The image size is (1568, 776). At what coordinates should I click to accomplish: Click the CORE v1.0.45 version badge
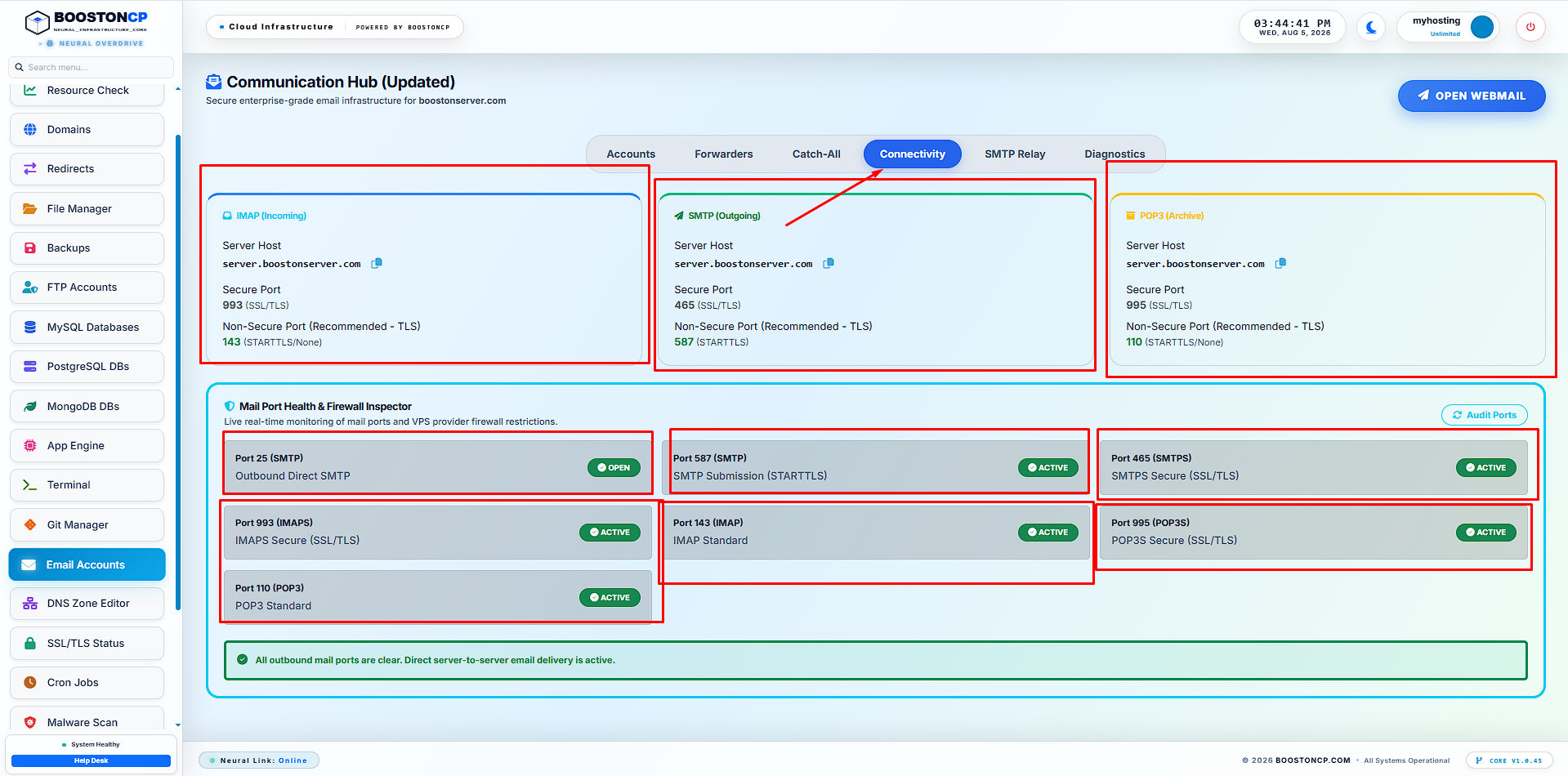click(x=1509, y=760)
